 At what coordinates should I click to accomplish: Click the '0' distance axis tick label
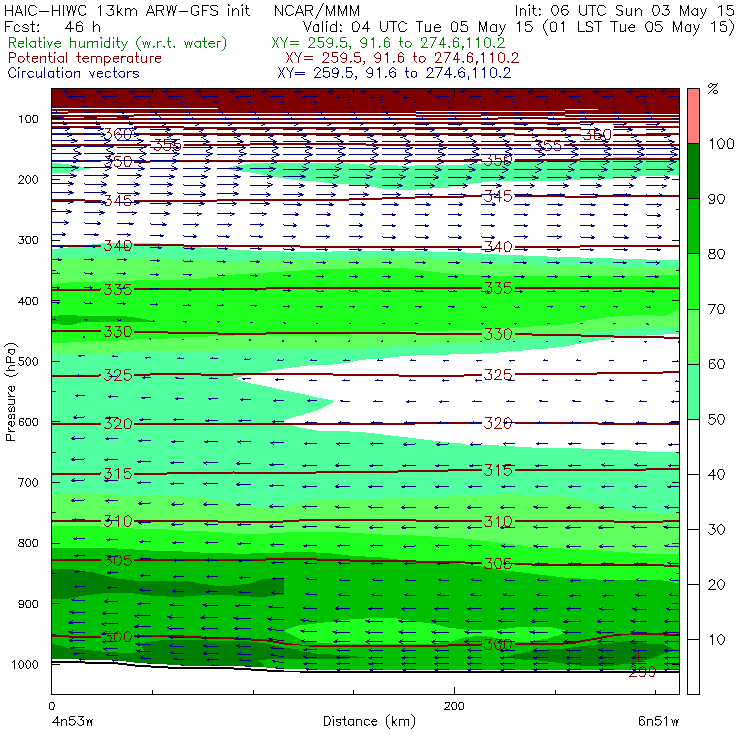tap(52, 706)
